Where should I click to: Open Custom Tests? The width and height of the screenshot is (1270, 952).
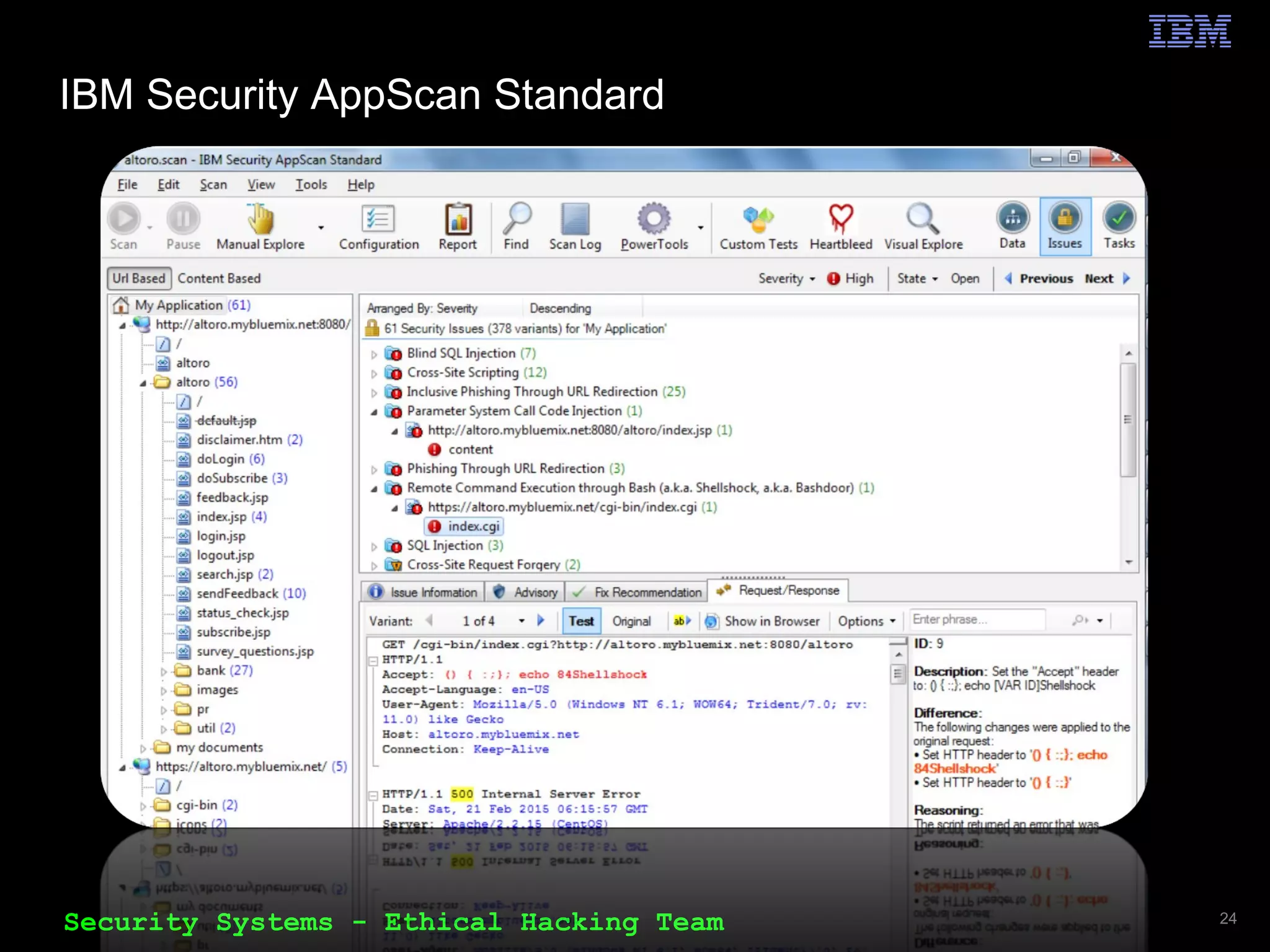(x=758, y=227)
